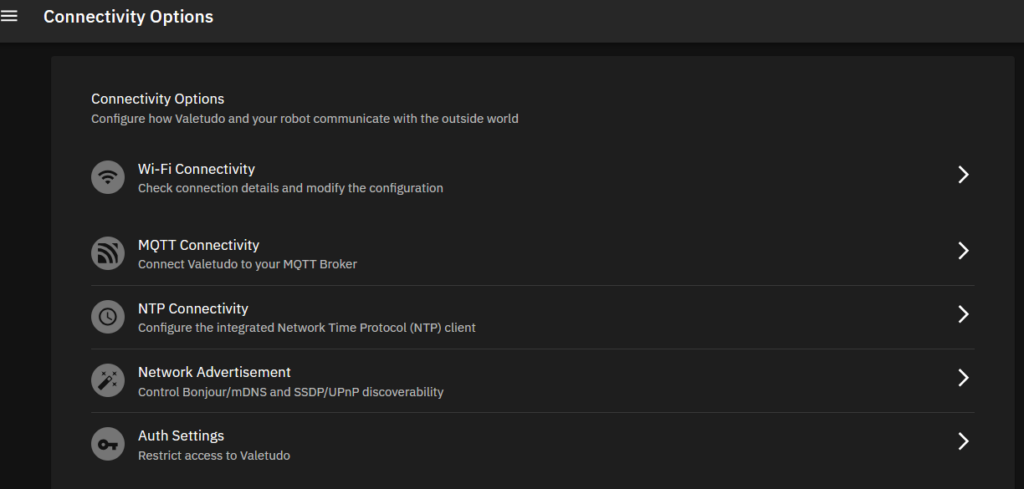Open the hamburger navigation menu
The image size is (1024, 489).
(9, 16)
